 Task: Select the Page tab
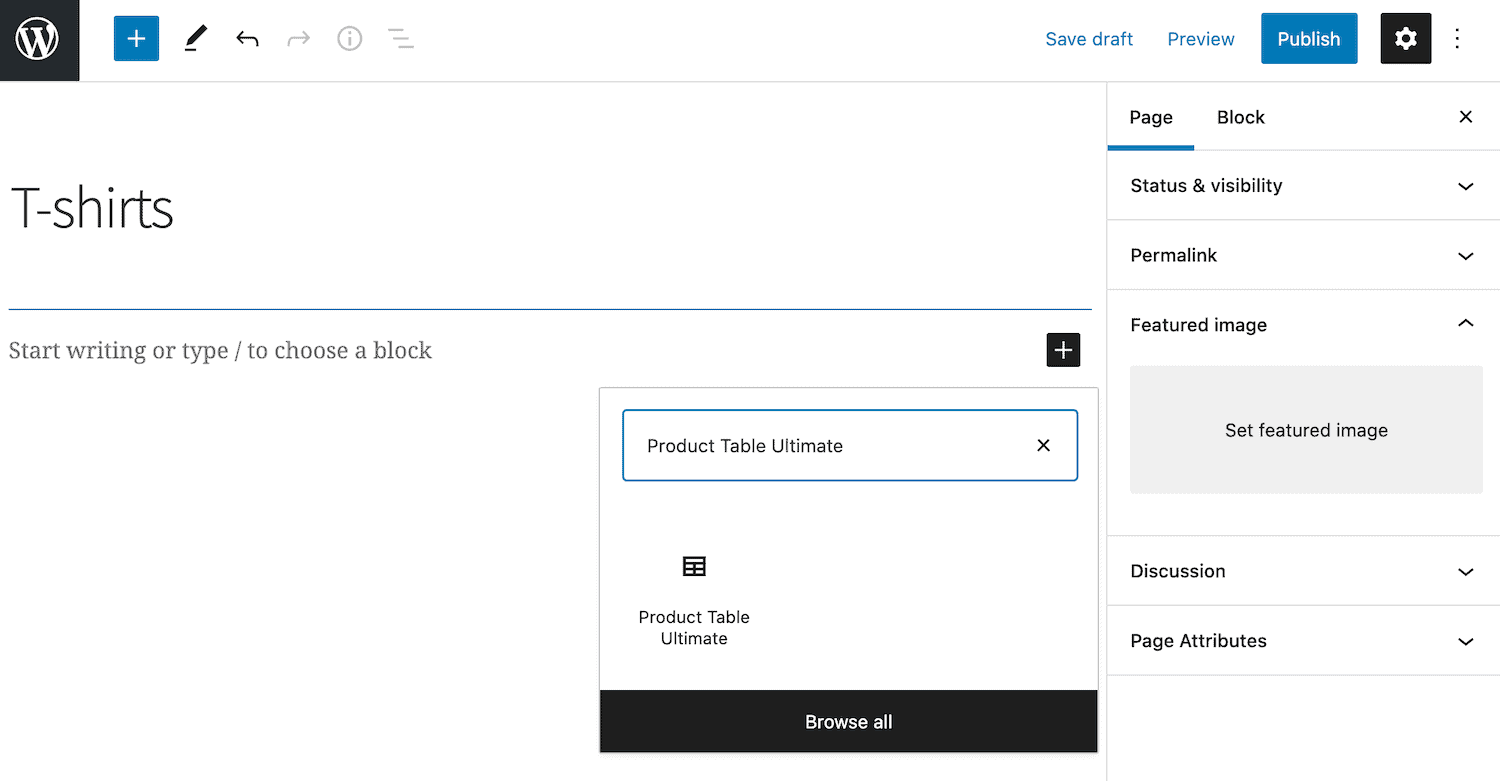1151,117
